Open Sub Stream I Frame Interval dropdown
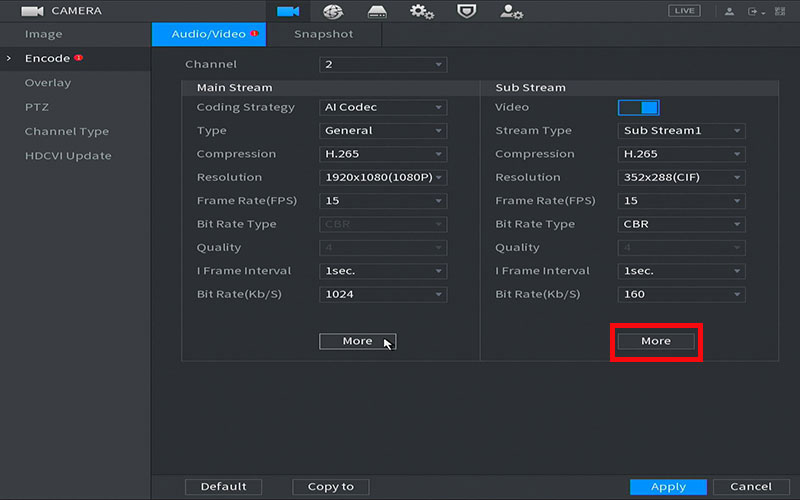This screenshot has width=800, height=500. coord(681,271)
